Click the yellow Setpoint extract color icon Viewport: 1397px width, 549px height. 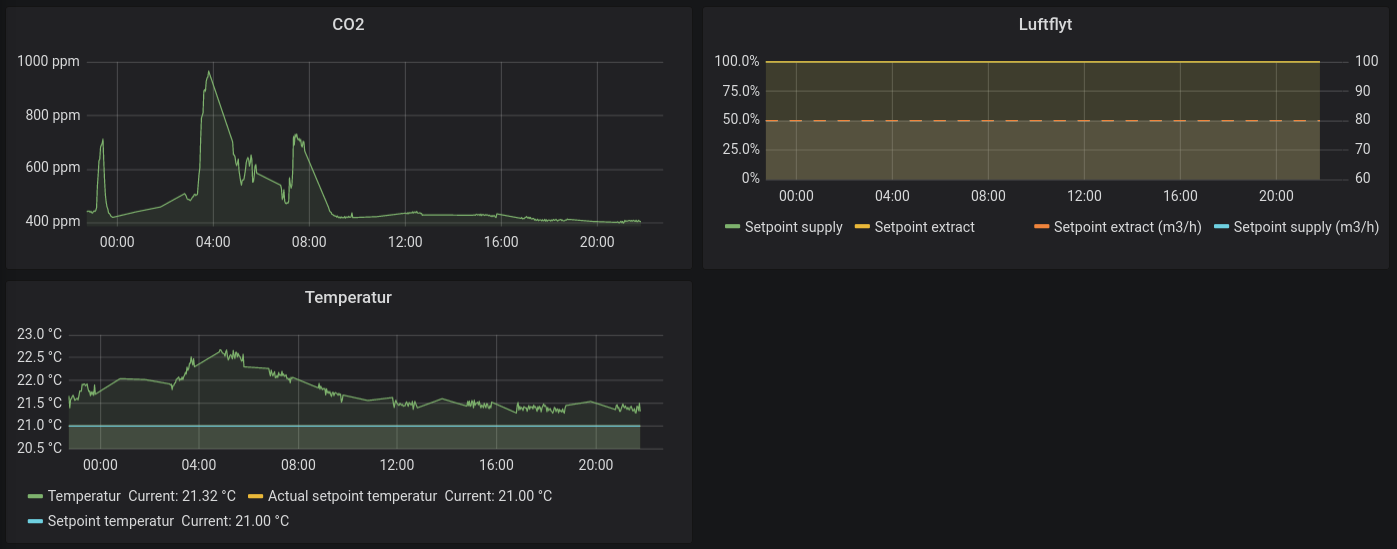pyautogui.click(x=862, y=228)
